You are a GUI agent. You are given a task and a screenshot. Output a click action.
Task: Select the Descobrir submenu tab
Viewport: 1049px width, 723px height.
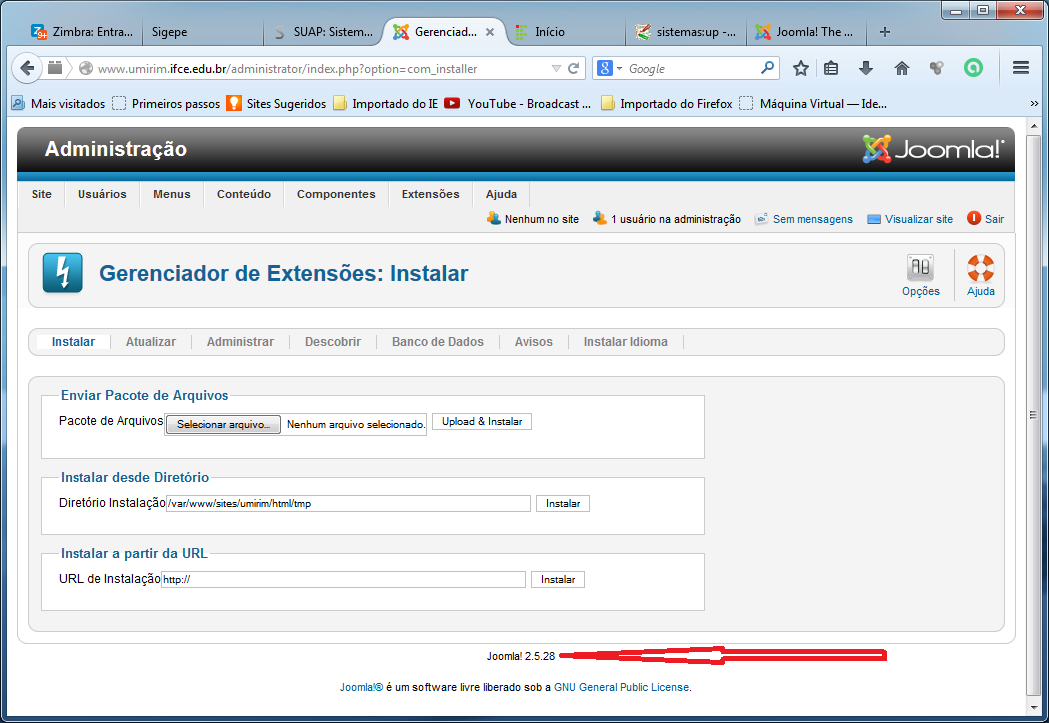tap(332, 342)
